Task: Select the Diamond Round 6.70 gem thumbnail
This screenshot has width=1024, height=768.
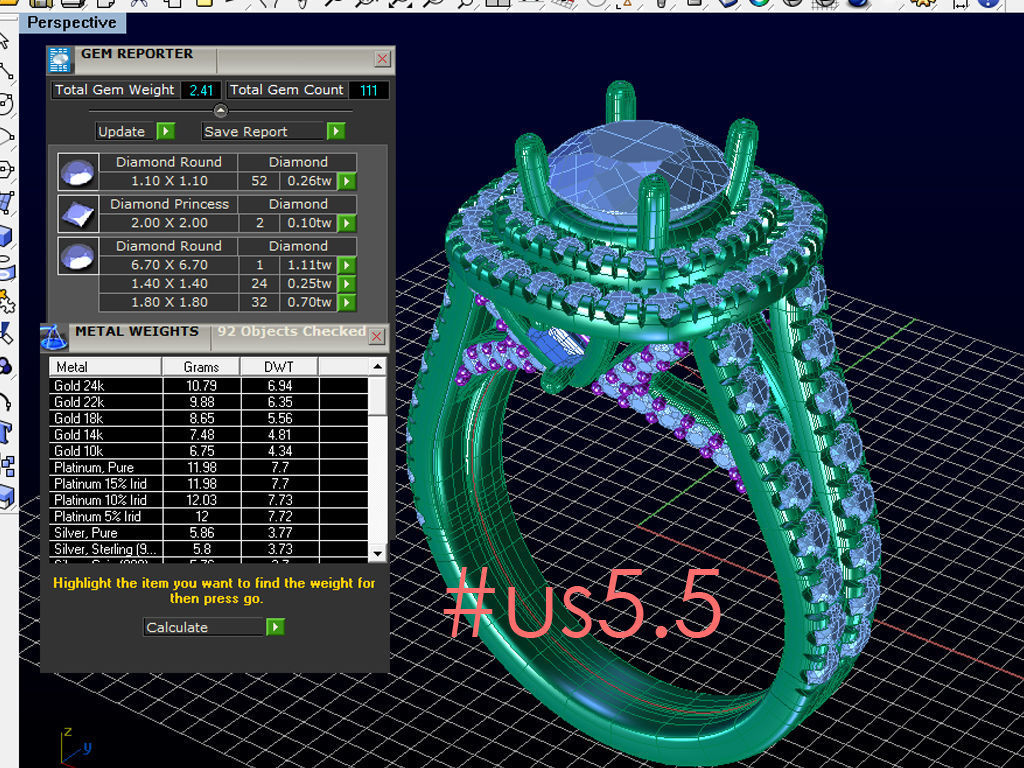Action: click(x=78, y=255)
